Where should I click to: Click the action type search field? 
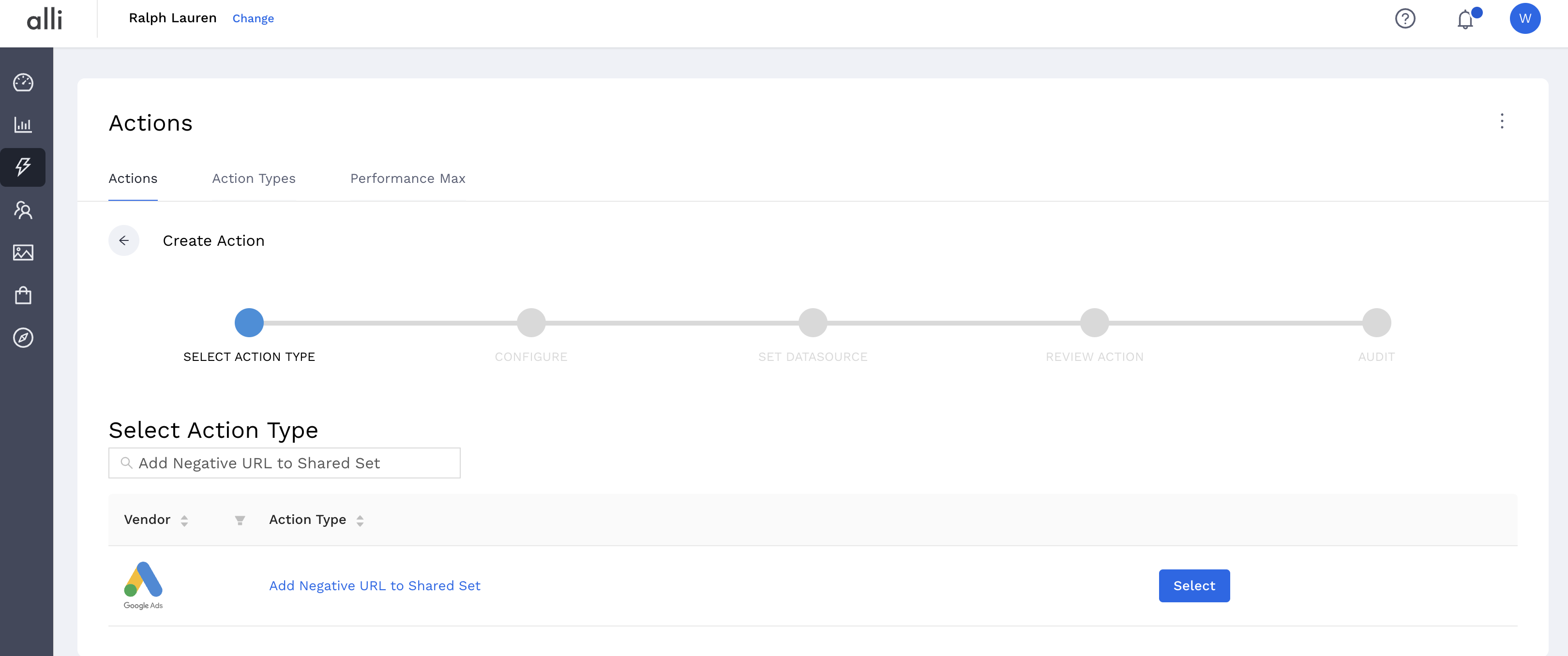[x=284, y=463]
